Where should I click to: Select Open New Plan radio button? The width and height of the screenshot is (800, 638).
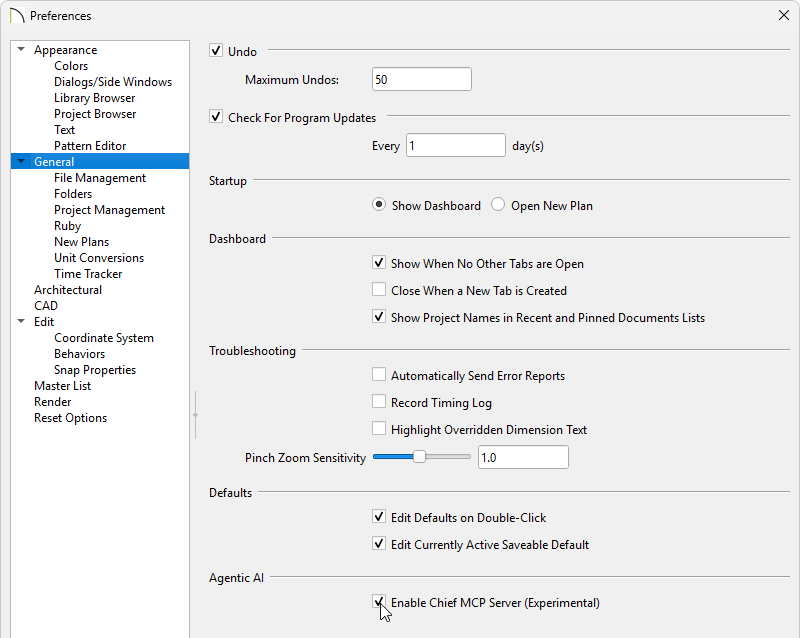[498, 205]
